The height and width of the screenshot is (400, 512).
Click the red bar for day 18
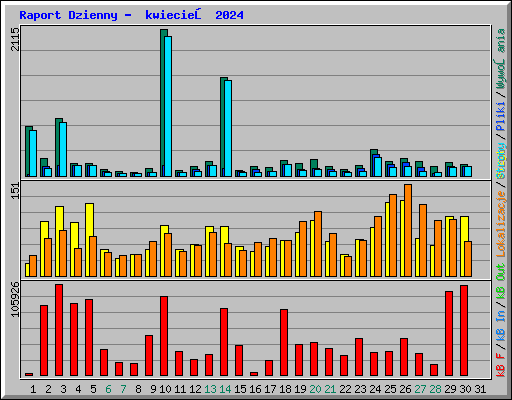(284, 343)
